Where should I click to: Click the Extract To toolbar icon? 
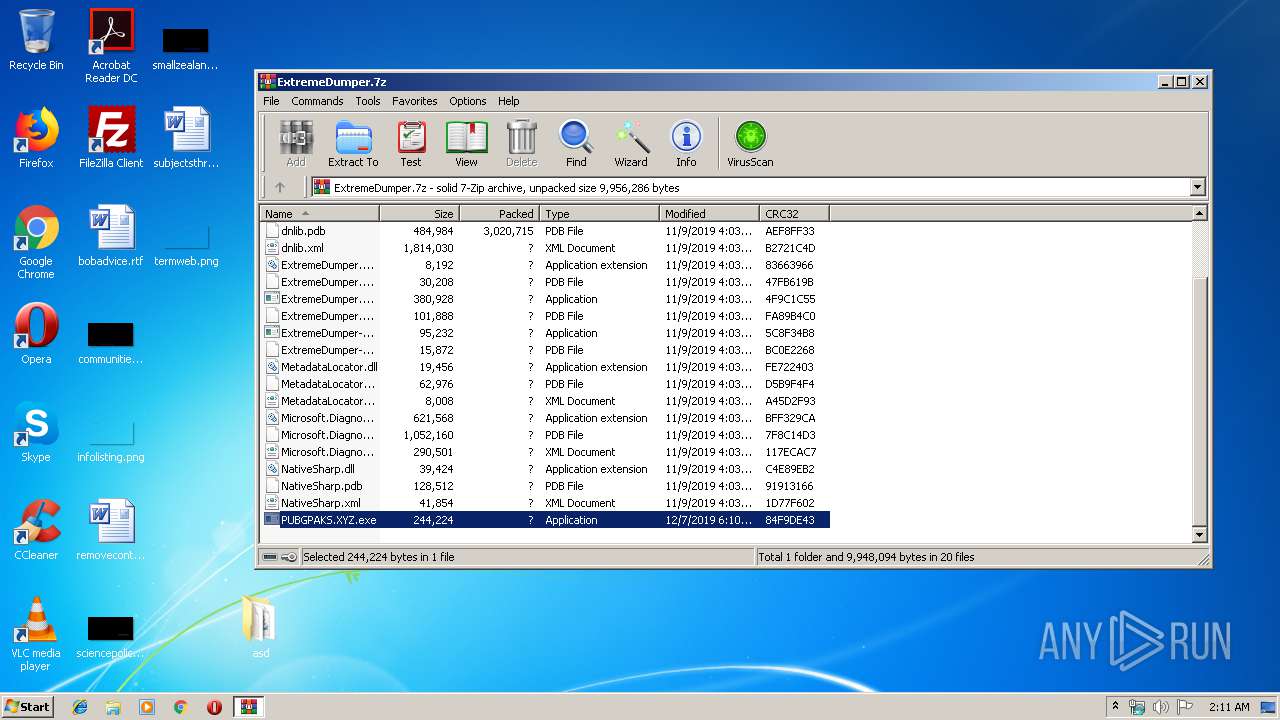click(353, 144)
